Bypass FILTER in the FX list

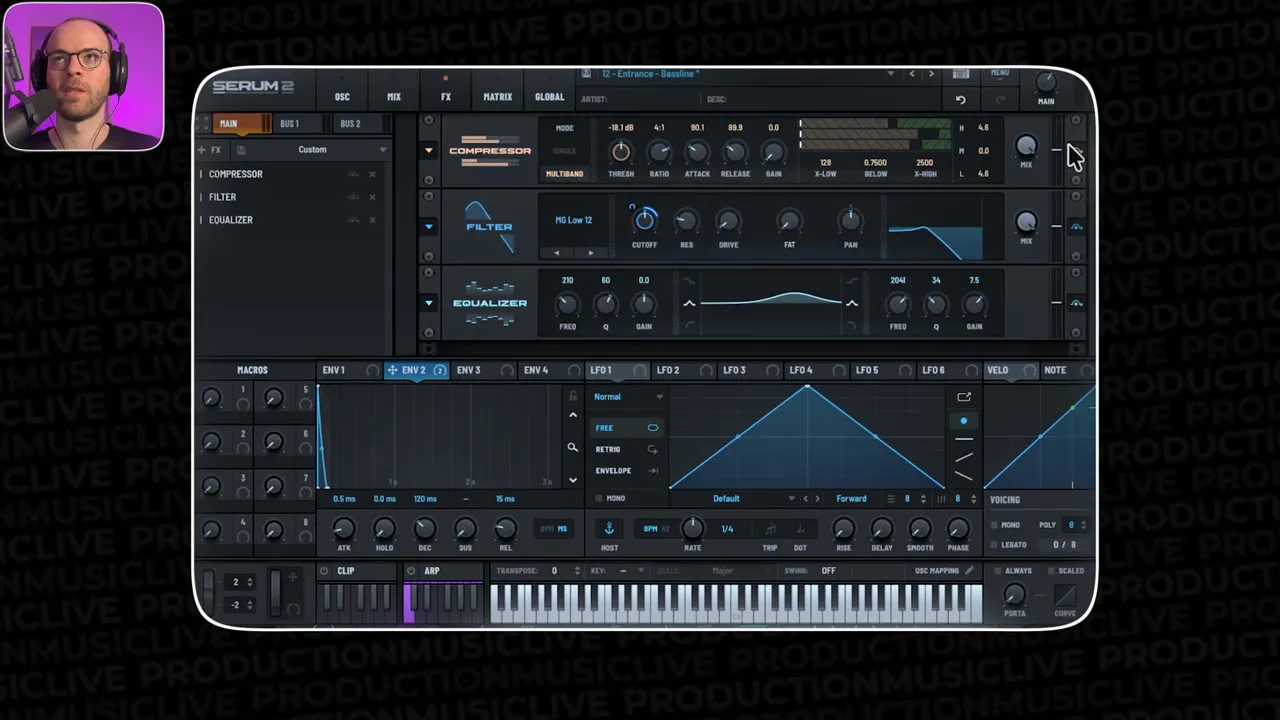[353, 197]
